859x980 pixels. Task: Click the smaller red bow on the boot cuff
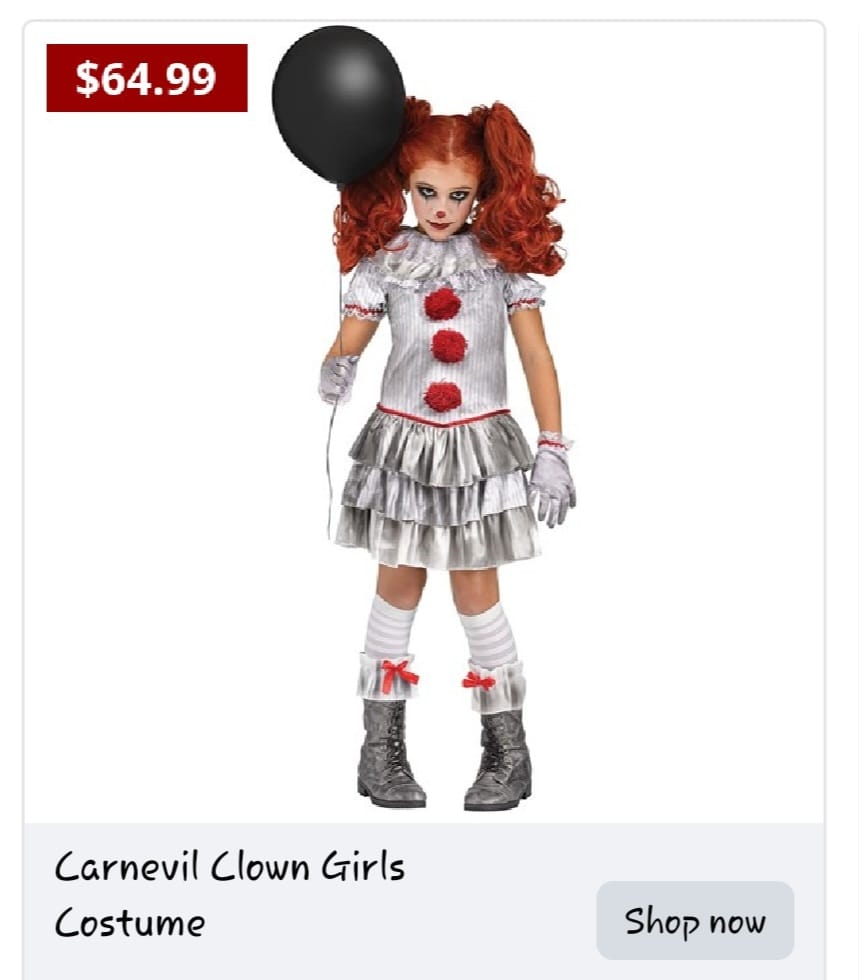click(479, 681)
